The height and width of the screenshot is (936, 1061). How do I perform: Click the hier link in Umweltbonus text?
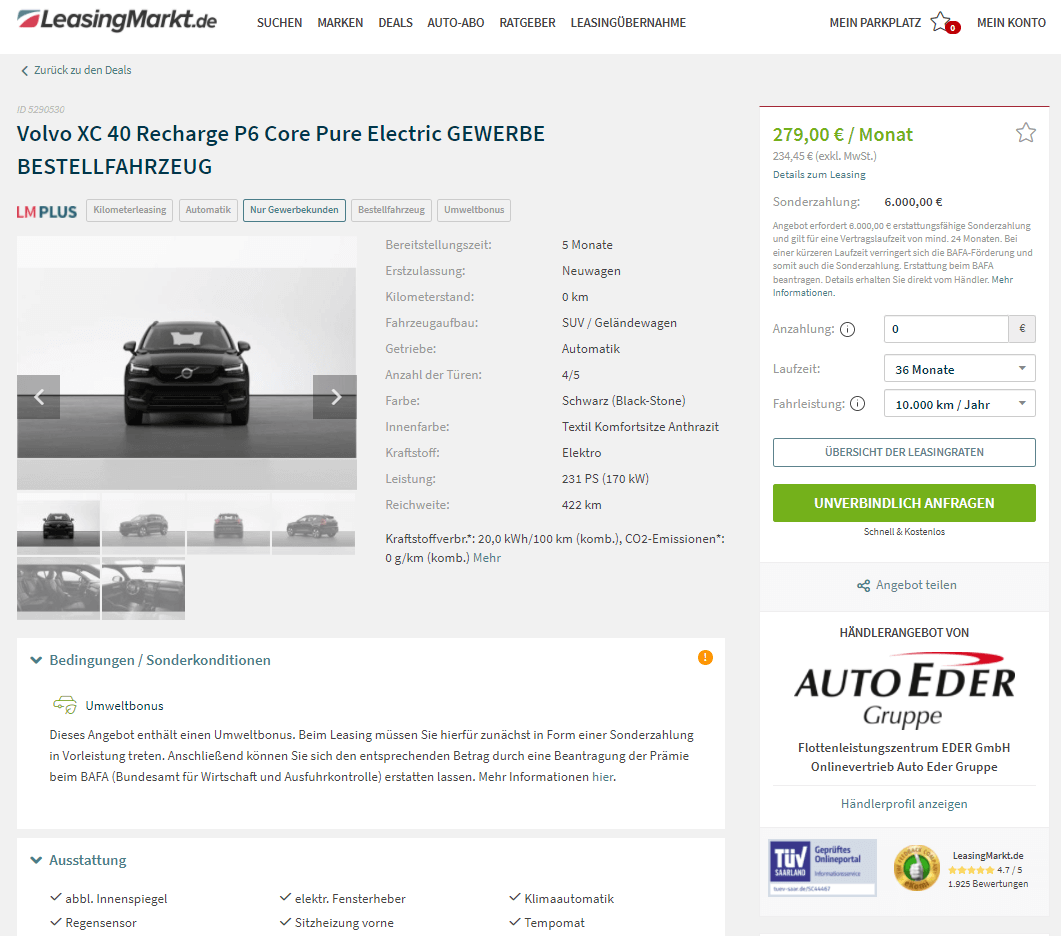point(602,777)
